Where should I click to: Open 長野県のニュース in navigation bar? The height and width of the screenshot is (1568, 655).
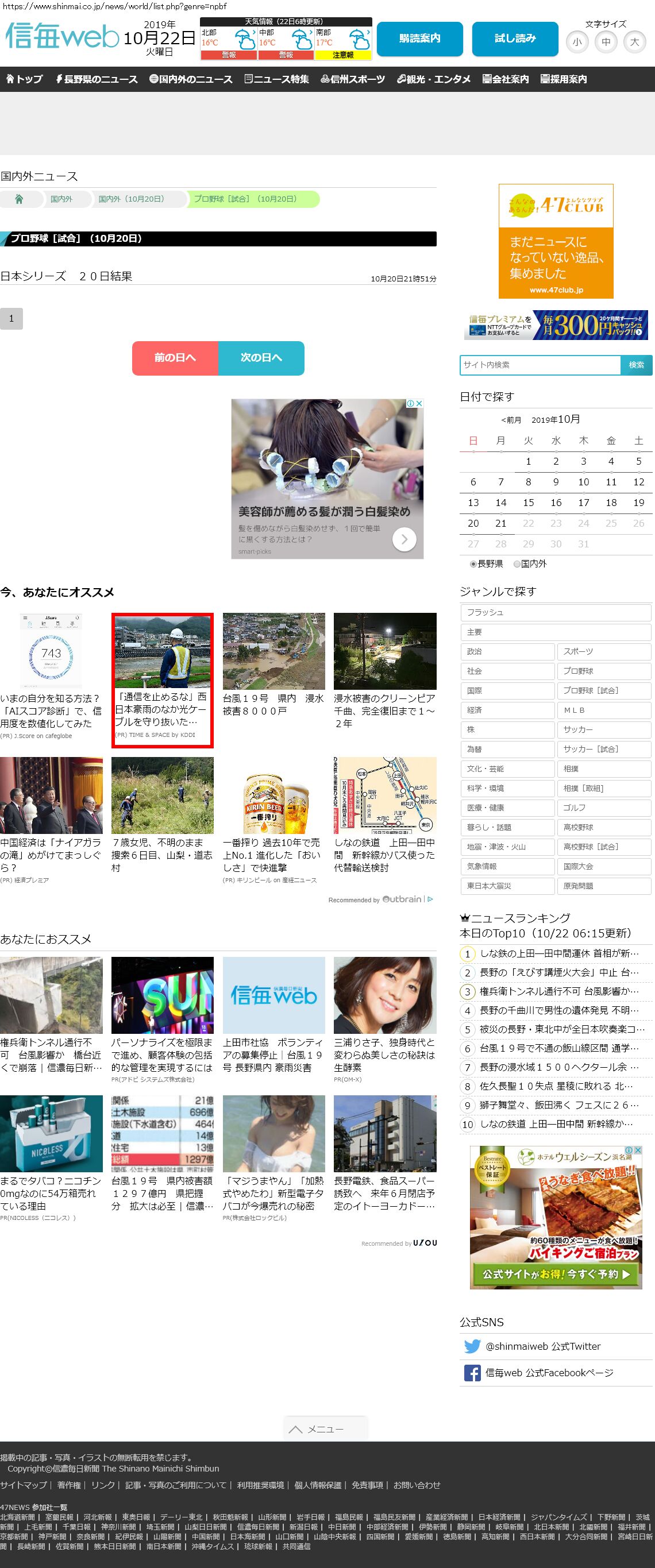pyautogui.click(x=96, y=79)
